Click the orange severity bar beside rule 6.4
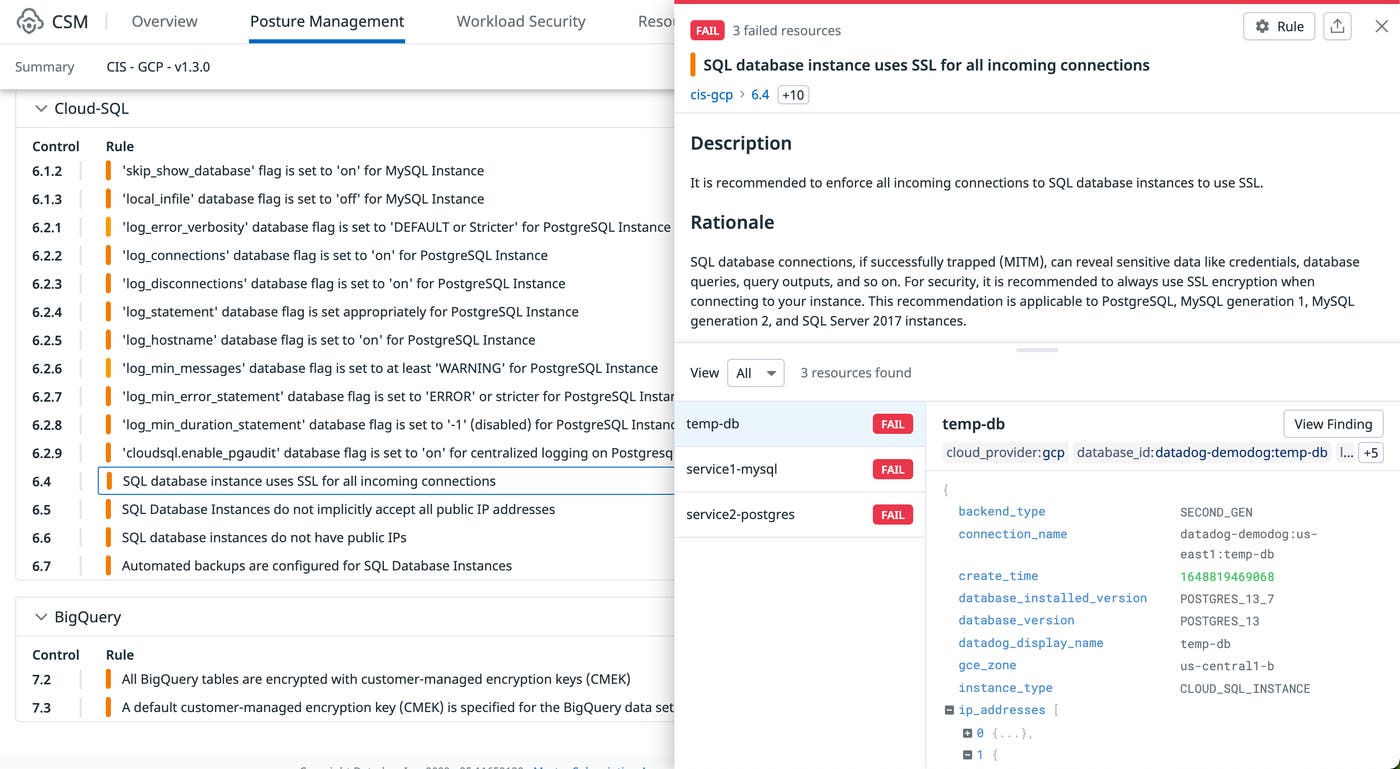Image resolution: width=1400 pixels, height=769 pixels. [107, 481]
